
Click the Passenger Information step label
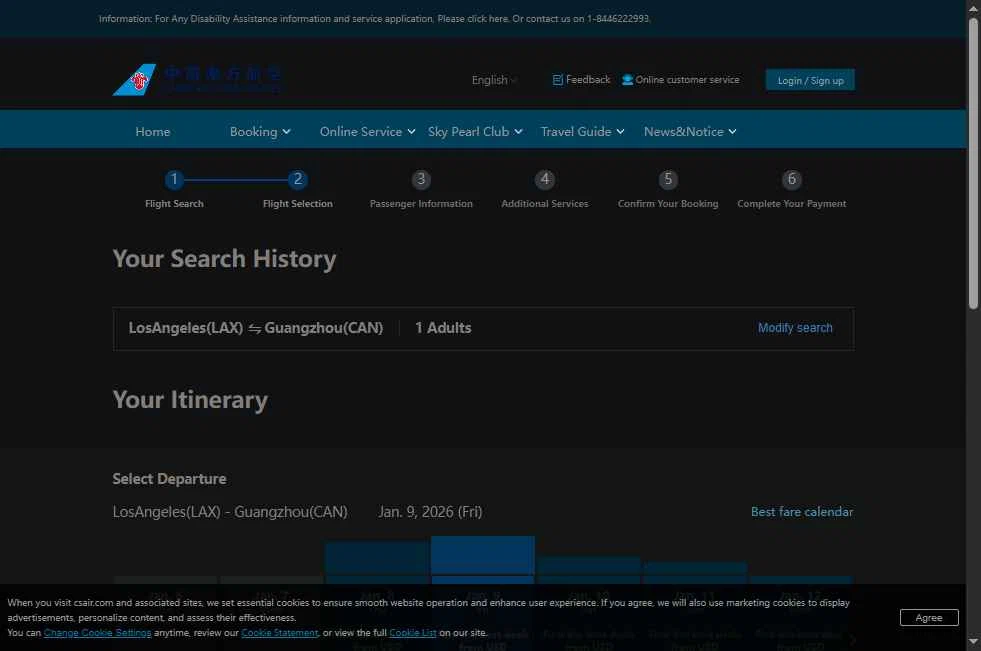pyautogui.click(x=421, y=204)
